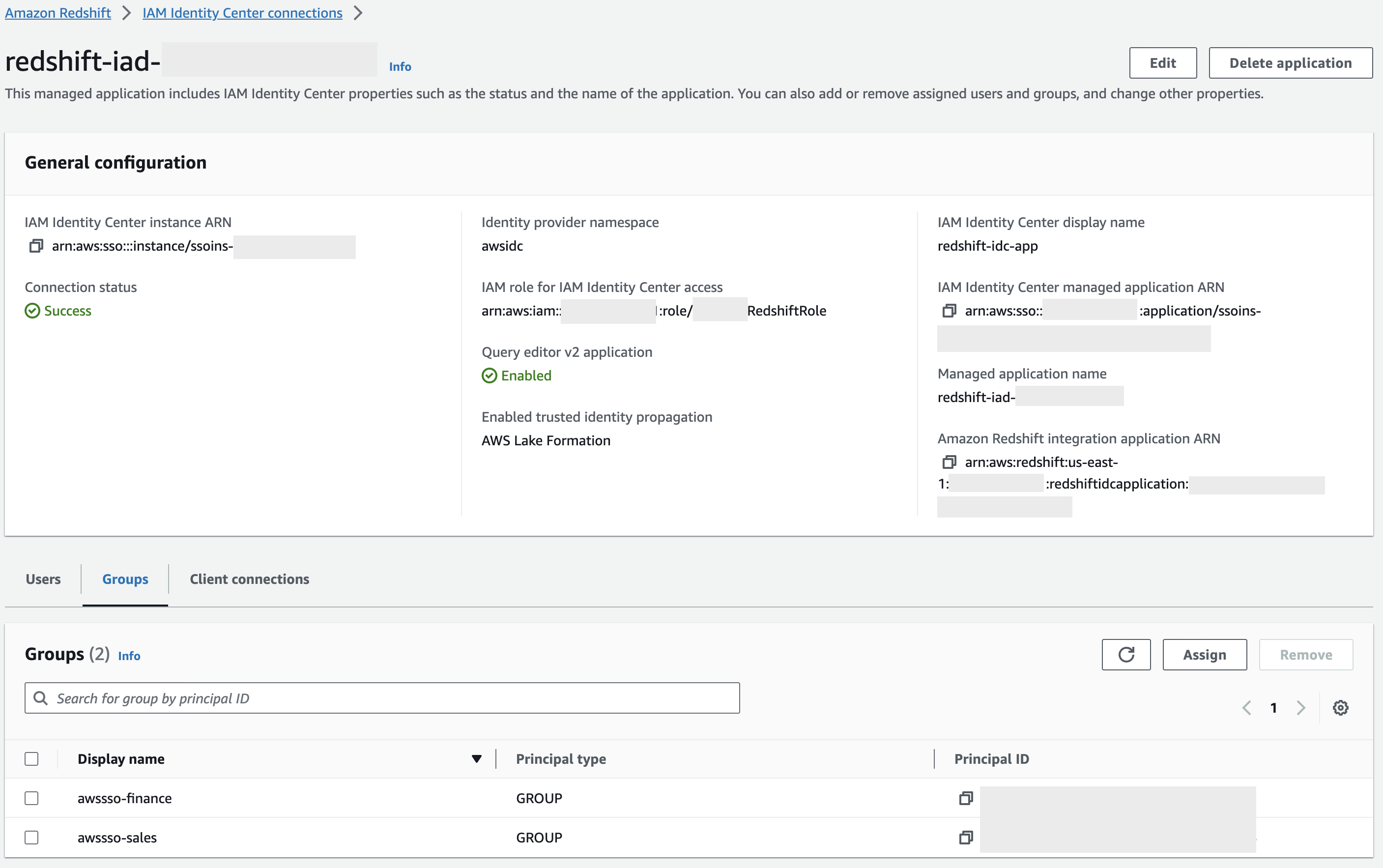Refresh the Groups table
The width and height of the screenshot is (1383, 868).
pyautogui.click(x=1125, y=655)
